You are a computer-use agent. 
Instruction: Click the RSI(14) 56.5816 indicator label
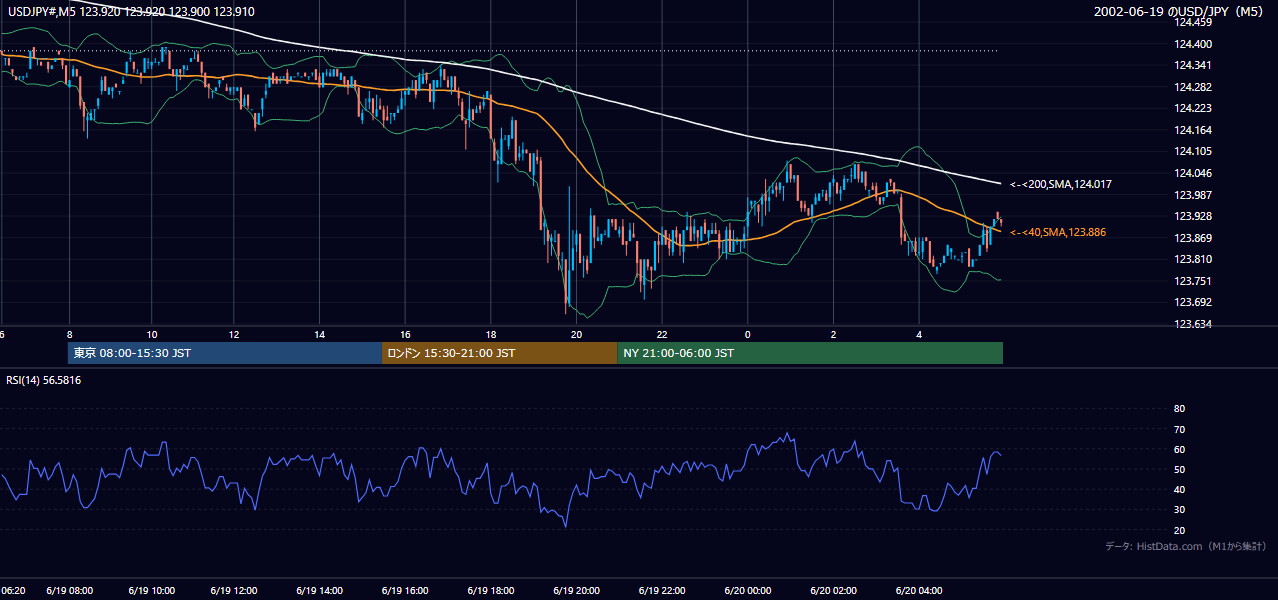click(44, 380)
